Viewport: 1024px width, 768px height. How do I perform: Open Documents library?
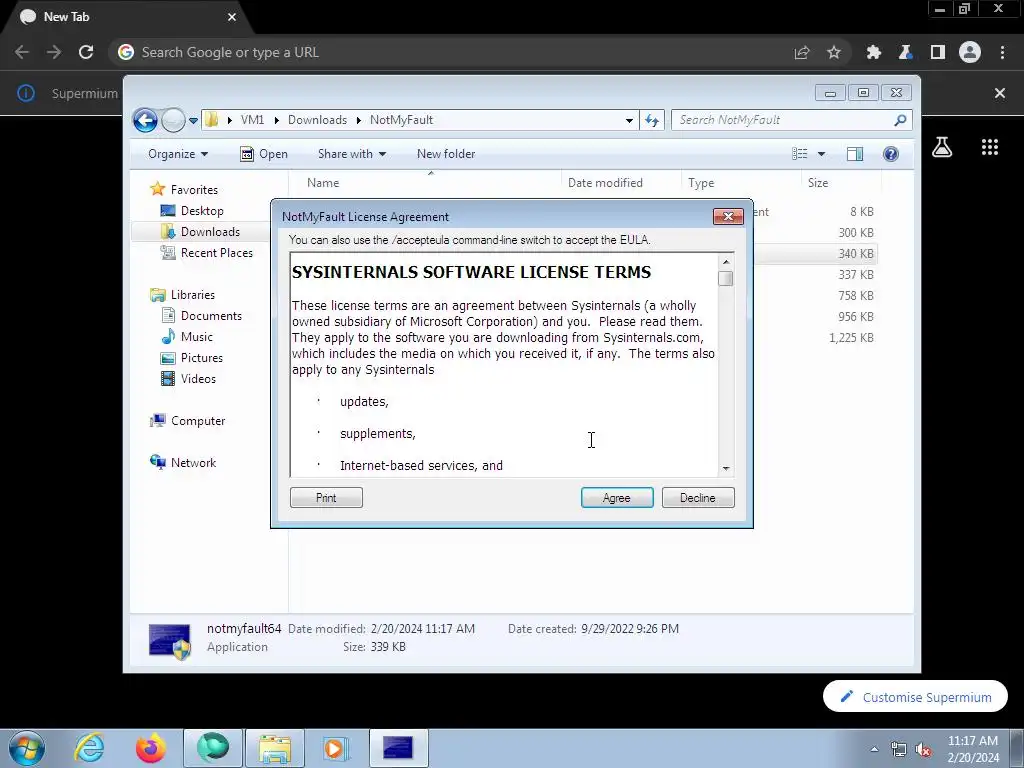click(x=211, y=316)
